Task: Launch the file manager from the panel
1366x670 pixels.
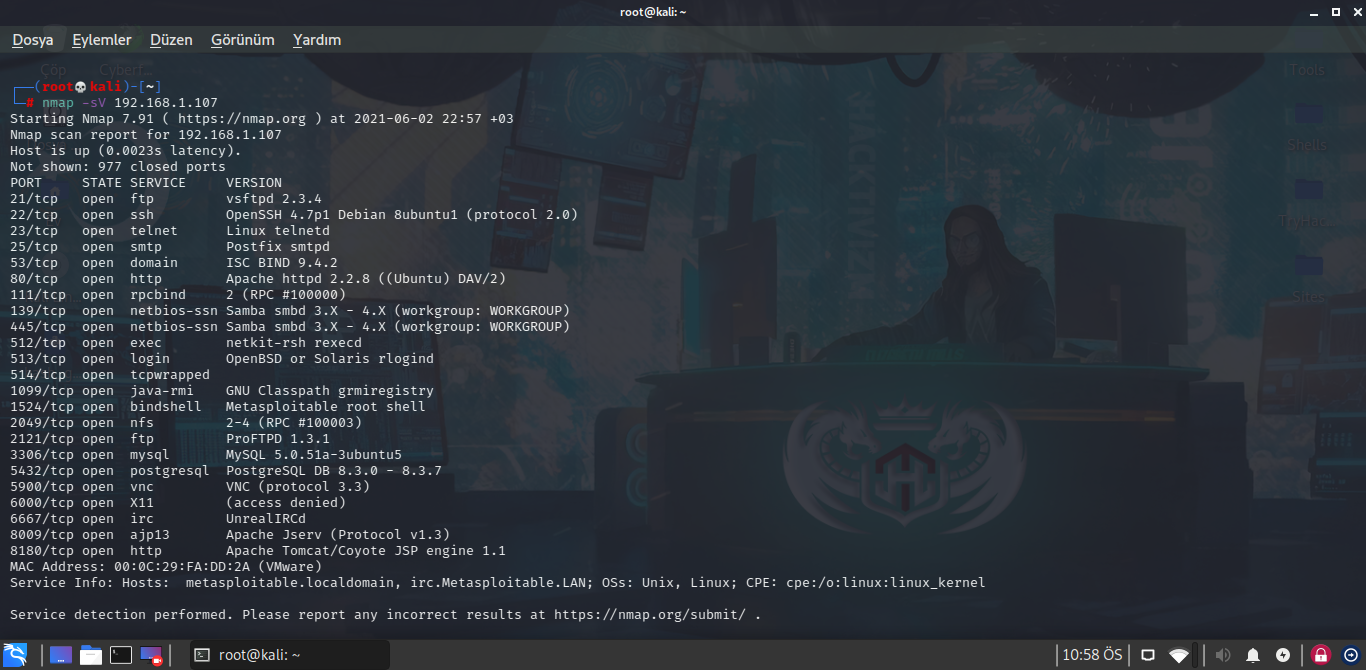Action: [x=91, y=655]
